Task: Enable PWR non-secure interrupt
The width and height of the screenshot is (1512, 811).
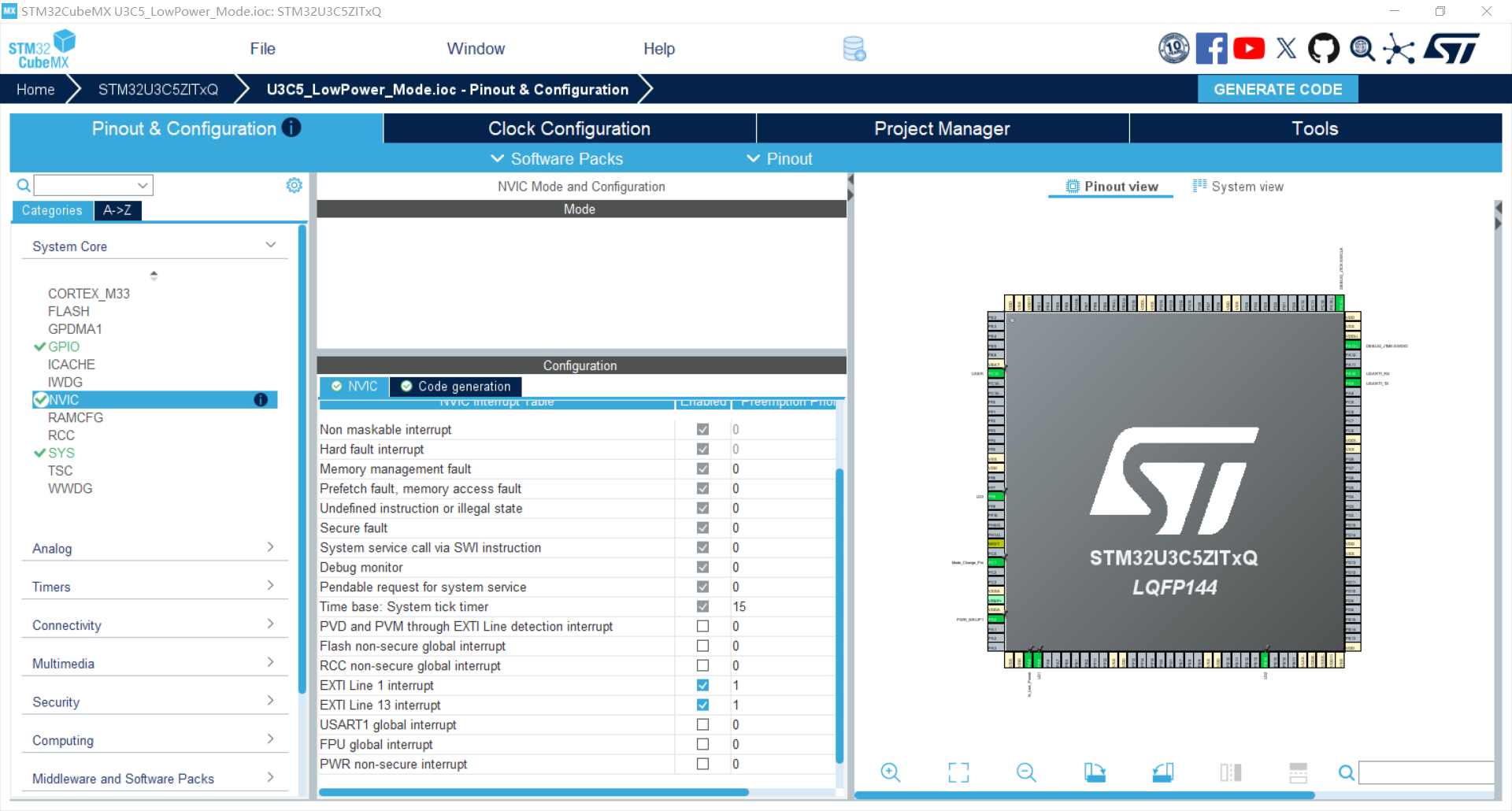Action: pos(702,764)
